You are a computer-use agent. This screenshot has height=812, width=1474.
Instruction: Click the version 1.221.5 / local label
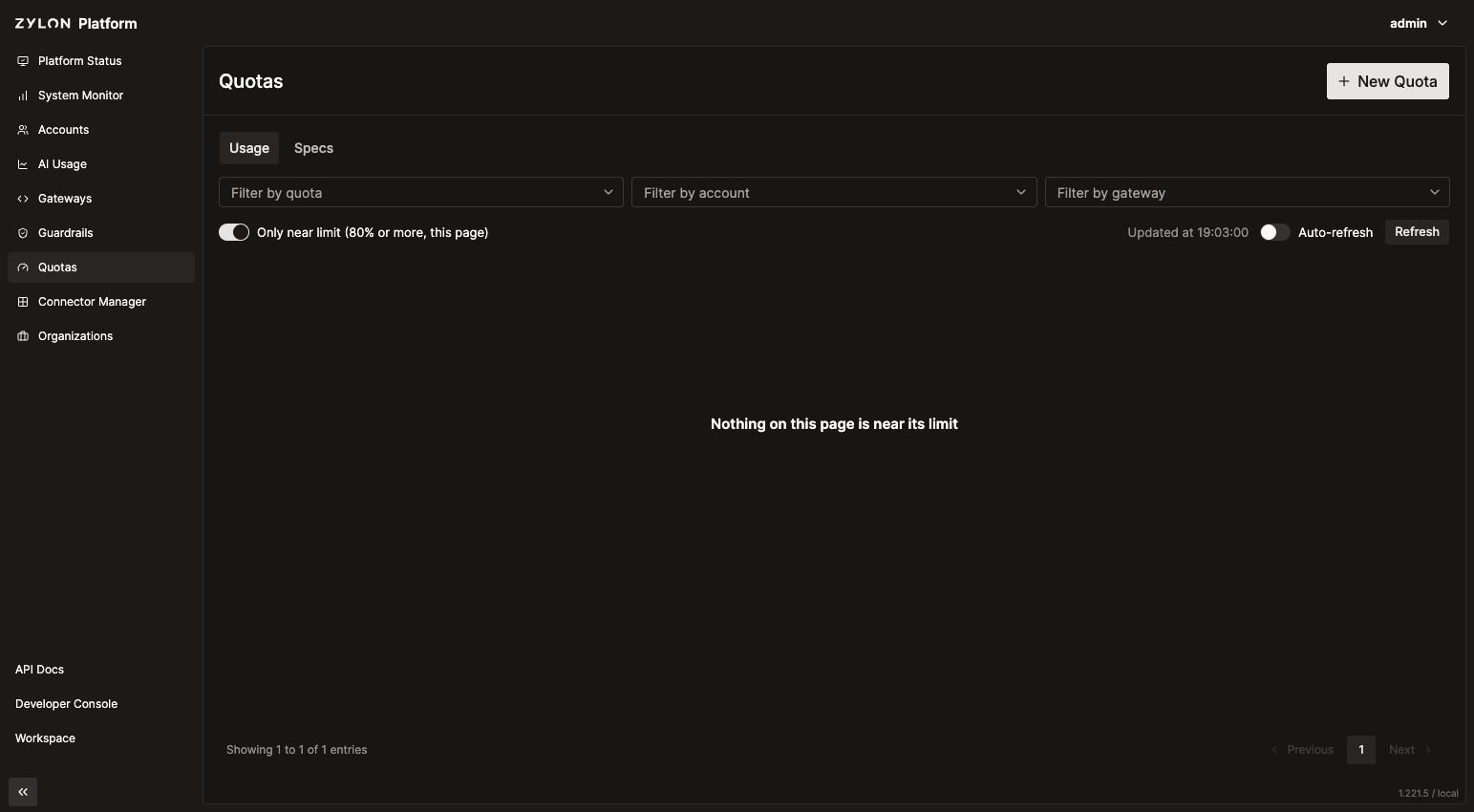tap(1428, 793)
